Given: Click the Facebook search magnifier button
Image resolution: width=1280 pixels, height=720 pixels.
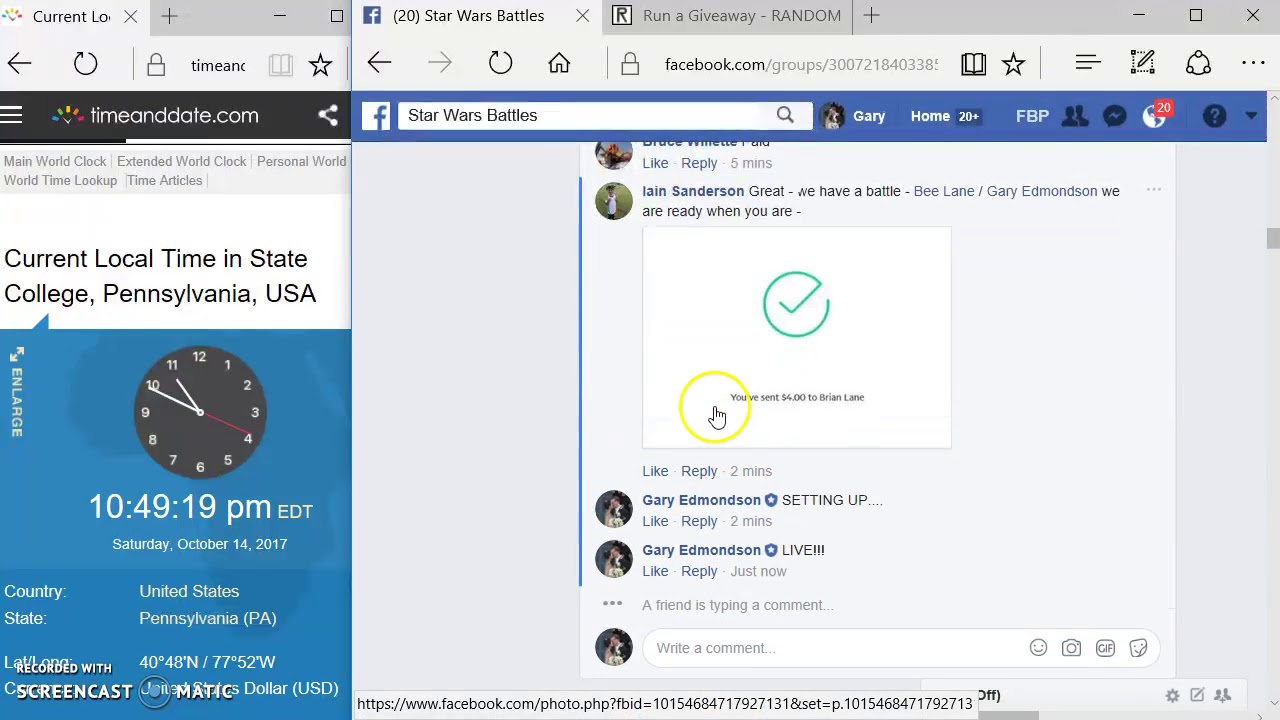Looking at the screenshot, I should (785, 115).
